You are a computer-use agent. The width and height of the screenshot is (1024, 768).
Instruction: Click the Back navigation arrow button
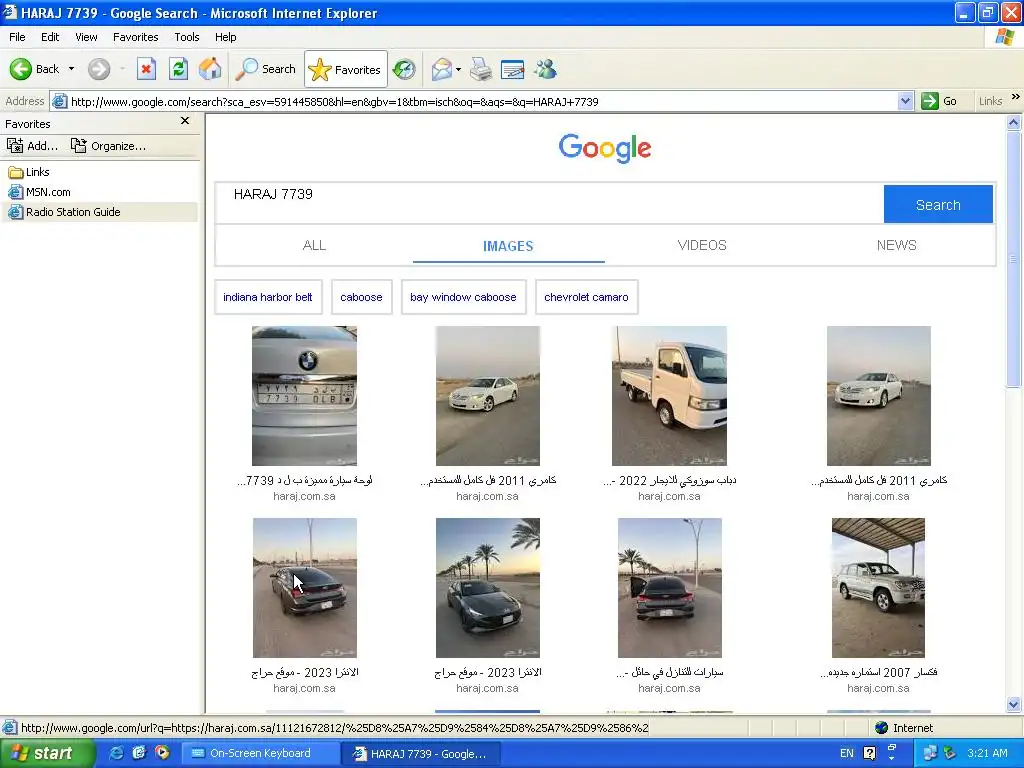[x=34, y=69]
